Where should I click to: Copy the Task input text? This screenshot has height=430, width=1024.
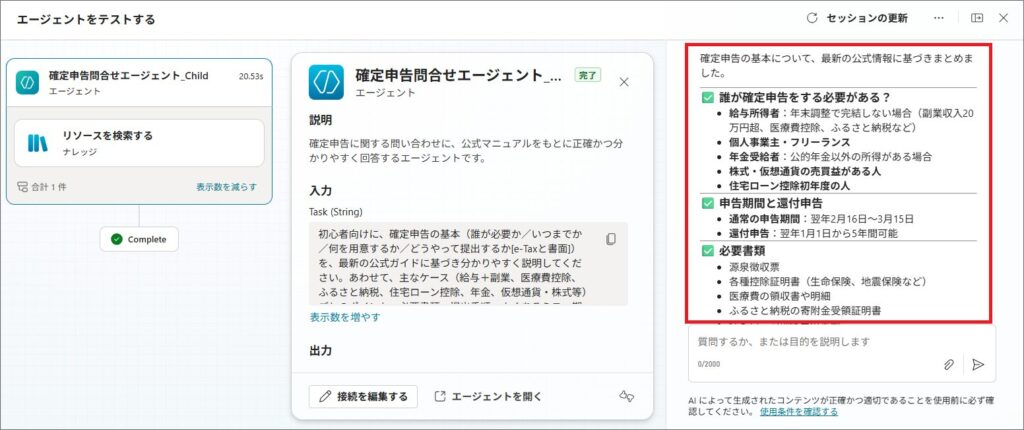click(x=611, y=238)
